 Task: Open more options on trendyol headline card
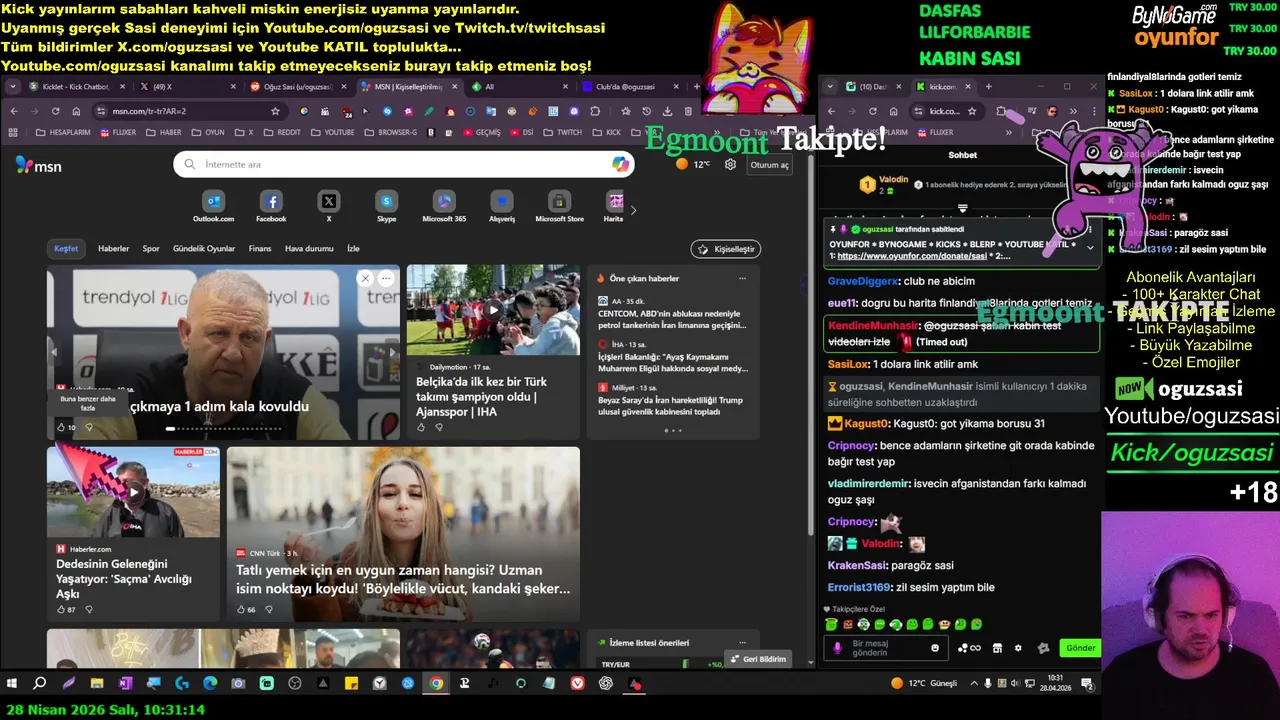point(385,278)
